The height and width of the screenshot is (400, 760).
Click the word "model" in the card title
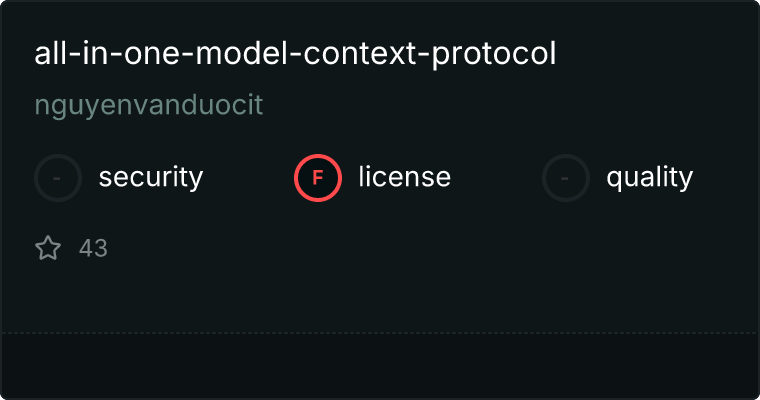point(241,52)
